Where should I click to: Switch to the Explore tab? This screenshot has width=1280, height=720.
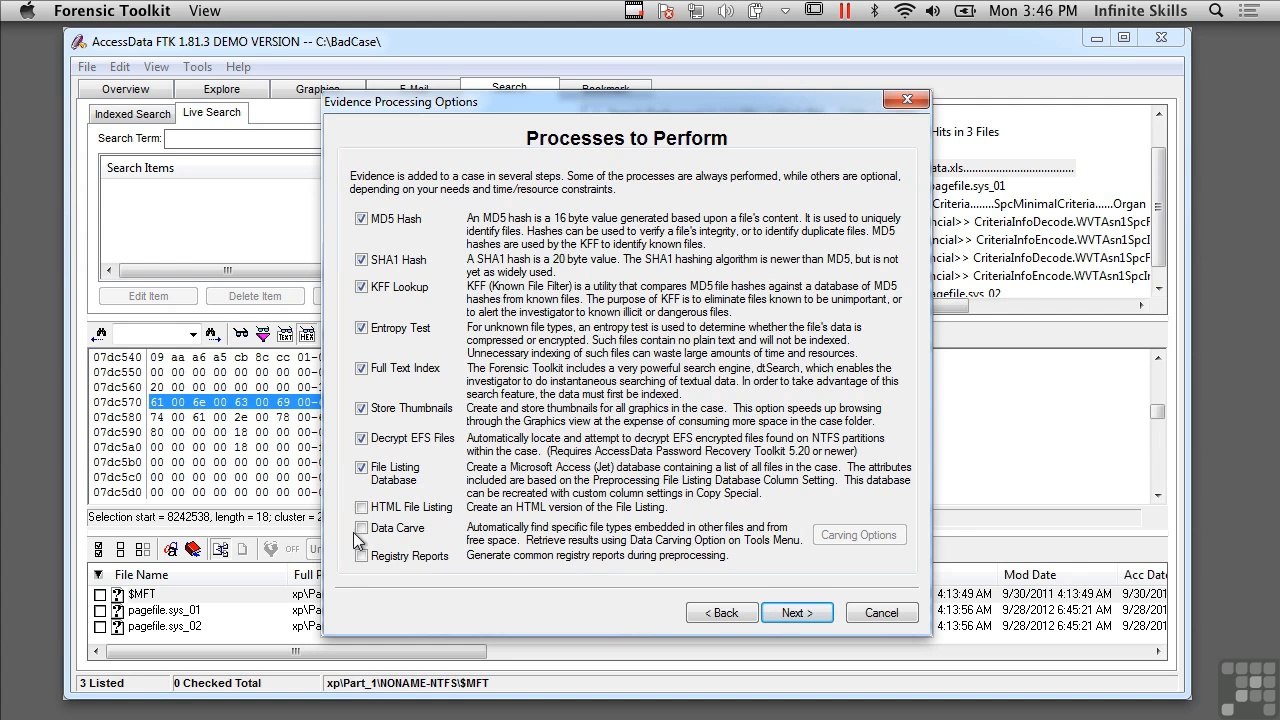(222, 89)
